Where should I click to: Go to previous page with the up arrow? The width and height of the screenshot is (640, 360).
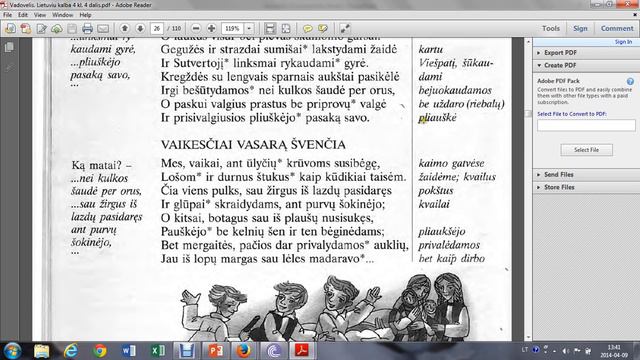pyautogui.click(x=125, y=28)
